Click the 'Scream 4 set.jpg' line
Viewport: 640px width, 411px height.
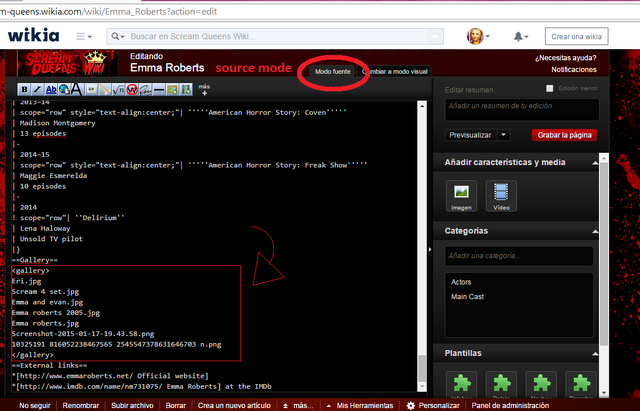(45, 292)
